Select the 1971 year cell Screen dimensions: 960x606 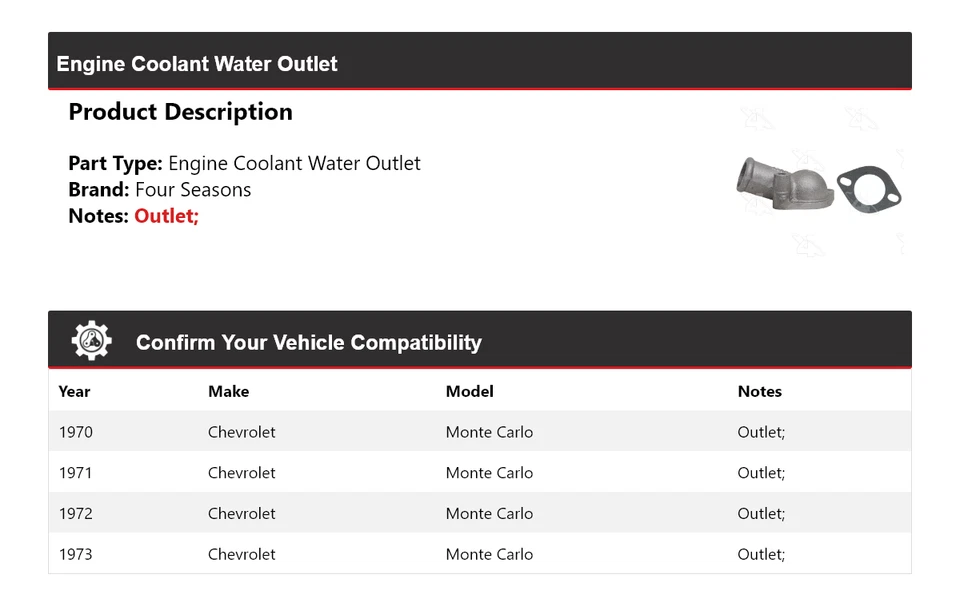tap(75, 473)
